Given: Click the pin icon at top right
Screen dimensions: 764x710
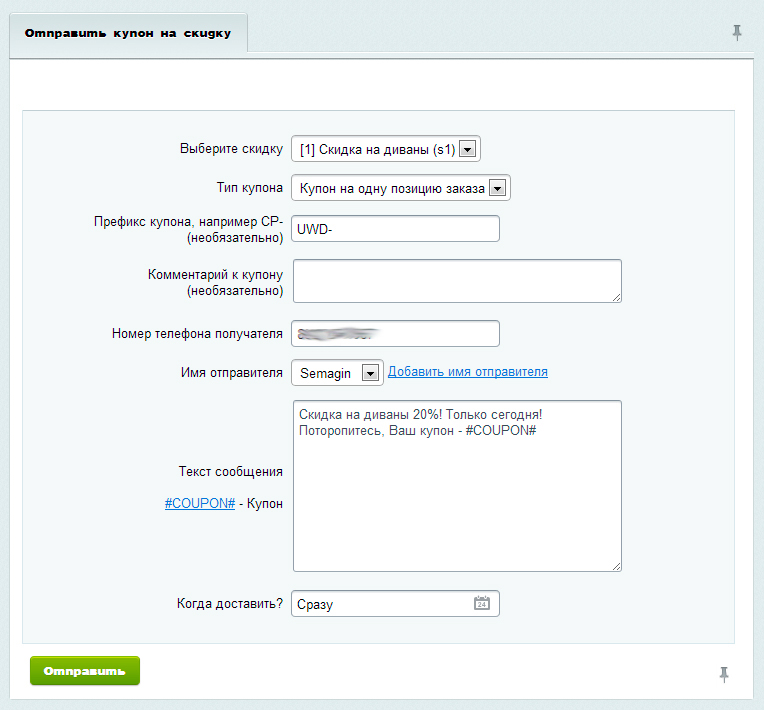Looking at the screenshot, I should click(x=737, y=33).
